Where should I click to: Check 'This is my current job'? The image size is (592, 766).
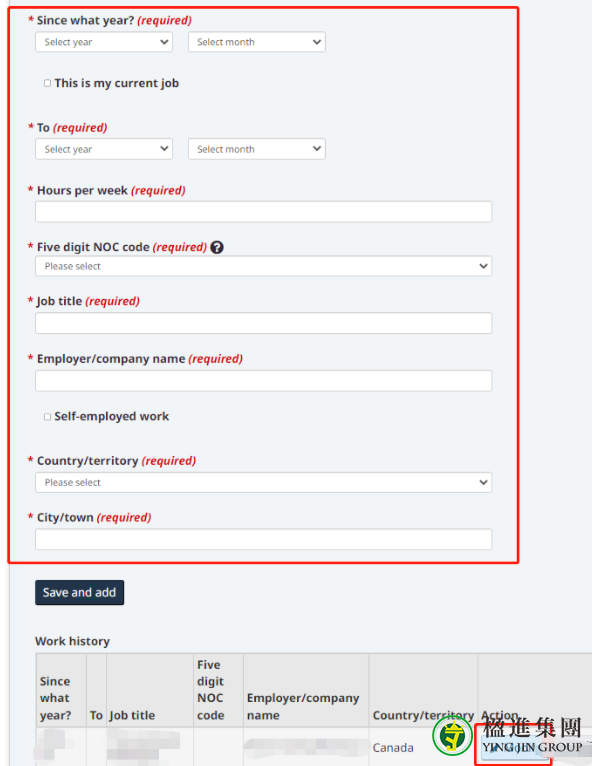pos(47,83)
